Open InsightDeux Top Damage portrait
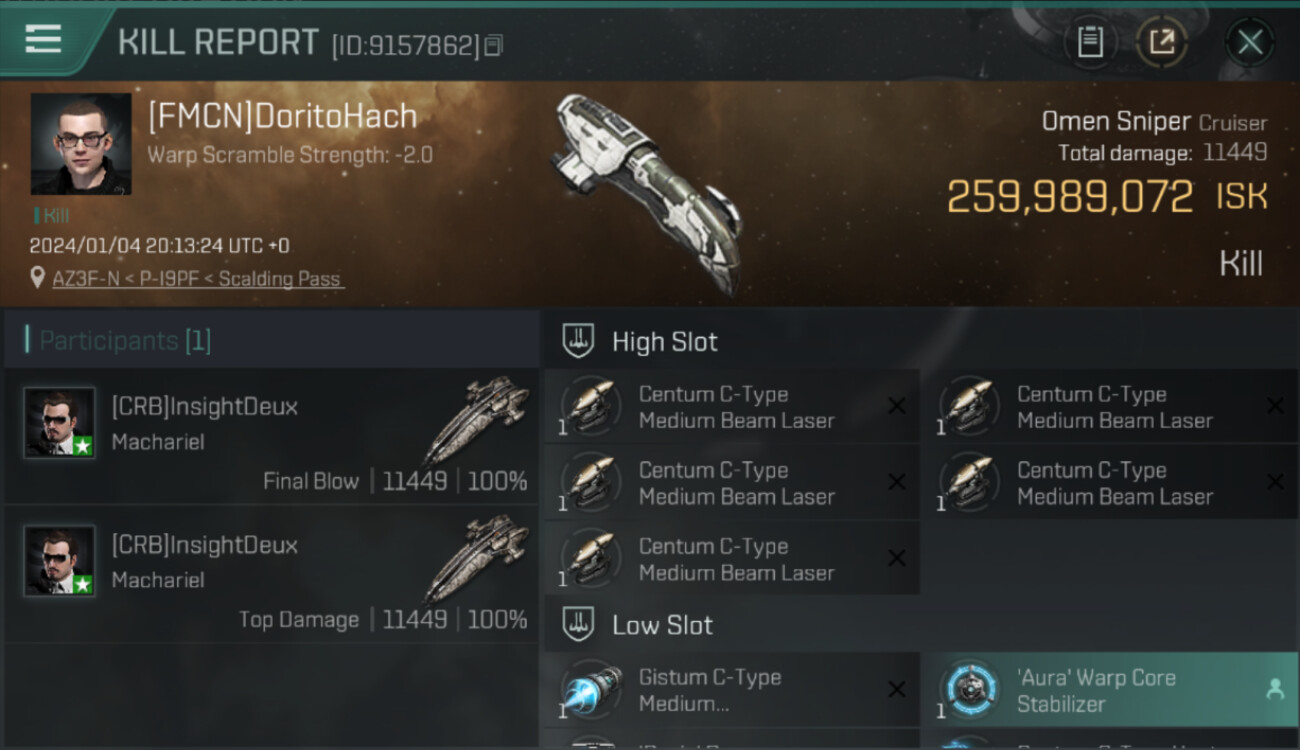Screen dimensions: 1300x750 [x=60, y=561]
